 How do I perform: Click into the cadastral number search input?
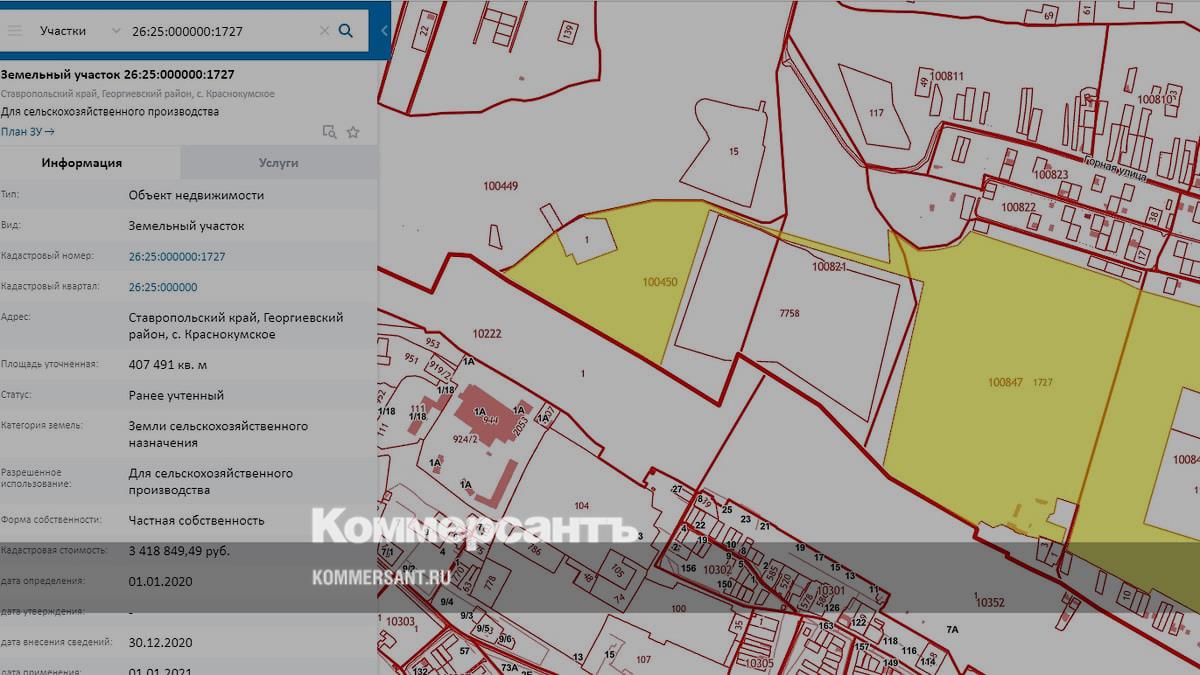[220, 31]
